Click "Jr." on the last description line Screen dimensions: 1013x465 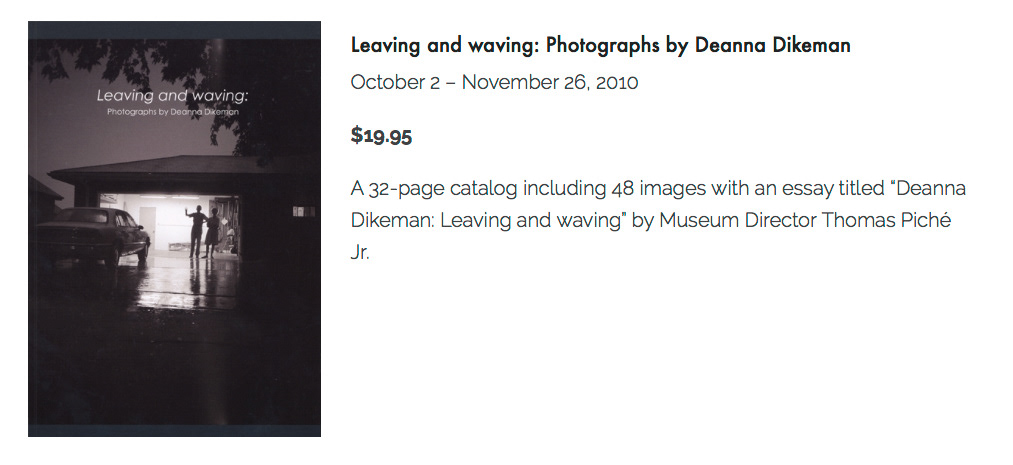click(360, 252)
